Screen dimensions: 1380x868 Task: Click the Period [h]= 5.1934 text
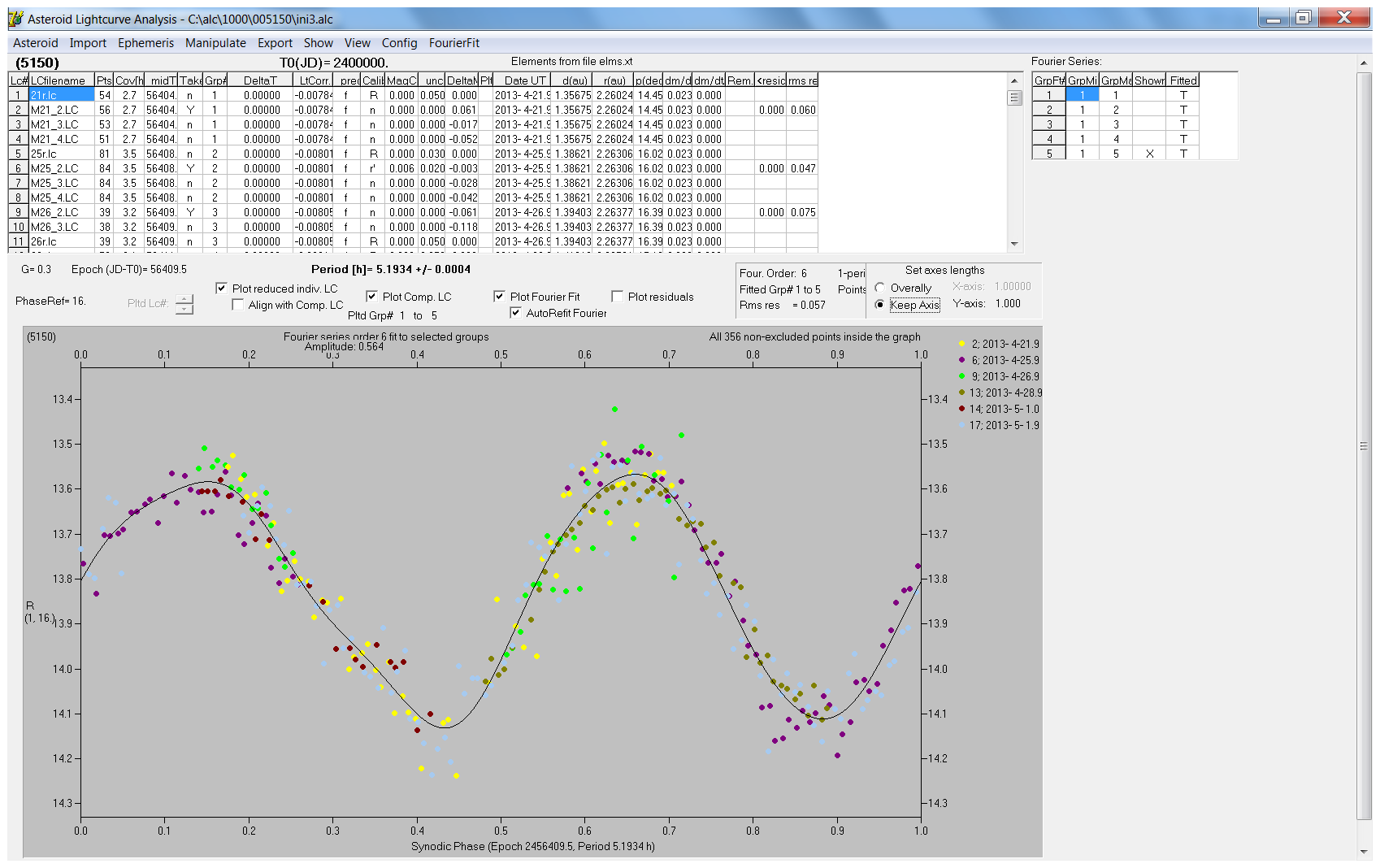pos(391,269)
